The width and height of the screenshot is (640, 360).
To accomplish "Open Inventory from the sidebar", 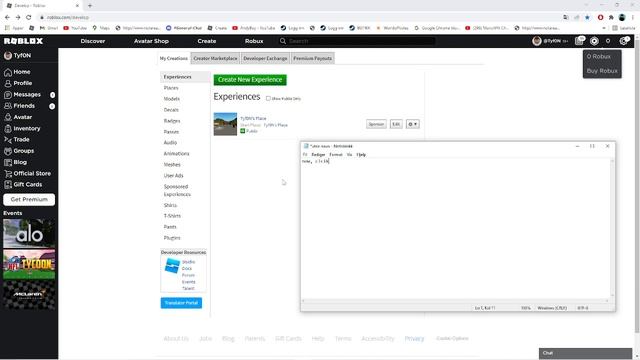I will tap(22, 128).
